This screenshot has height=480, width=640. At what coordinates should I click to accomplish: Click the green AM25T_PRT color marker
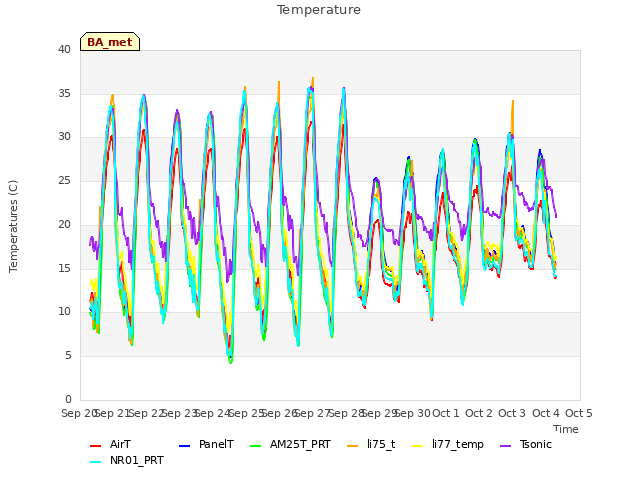256,446
